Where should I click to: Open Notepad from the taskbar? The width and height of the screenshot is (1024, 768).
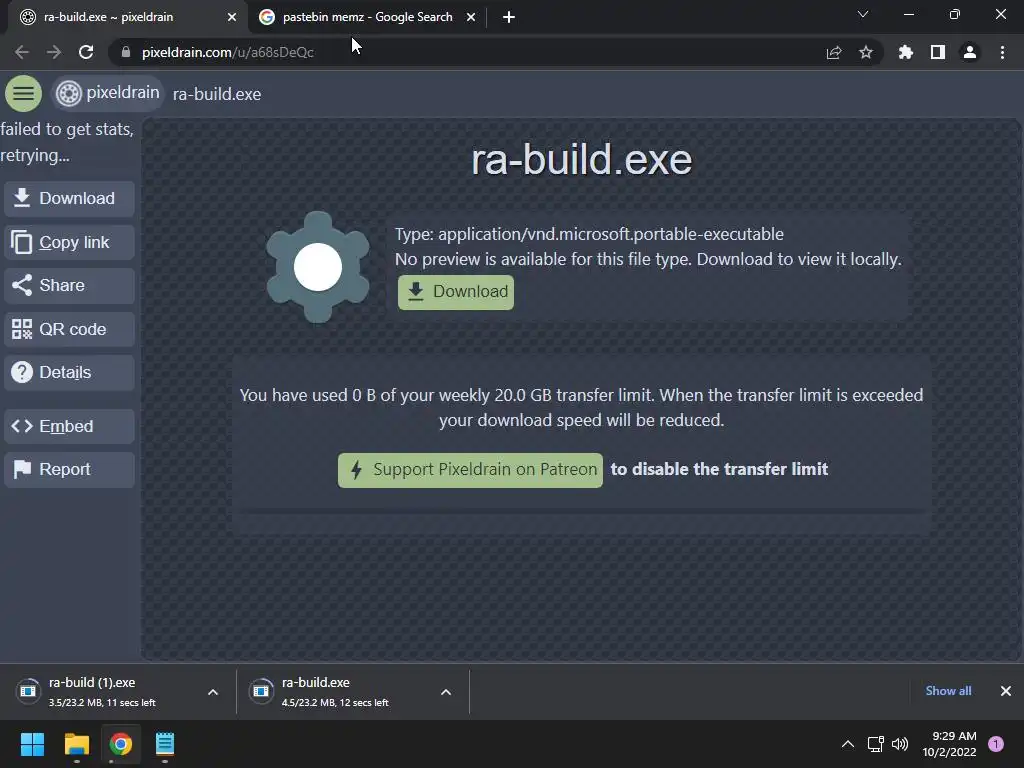165,744
